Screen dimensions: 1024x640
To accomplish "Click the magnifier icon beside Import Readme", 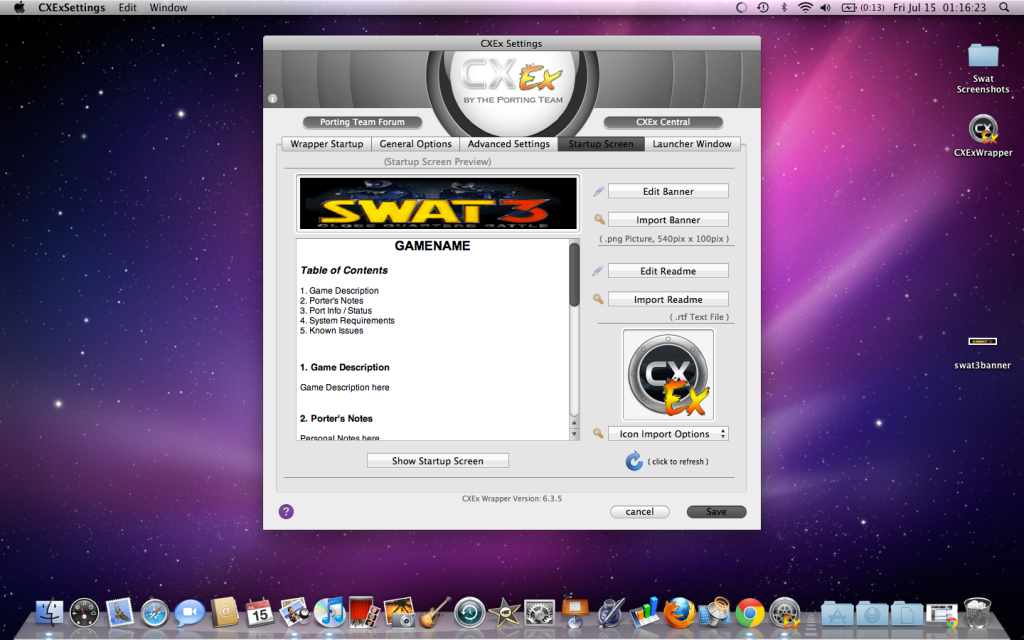I will coord(598,299).
